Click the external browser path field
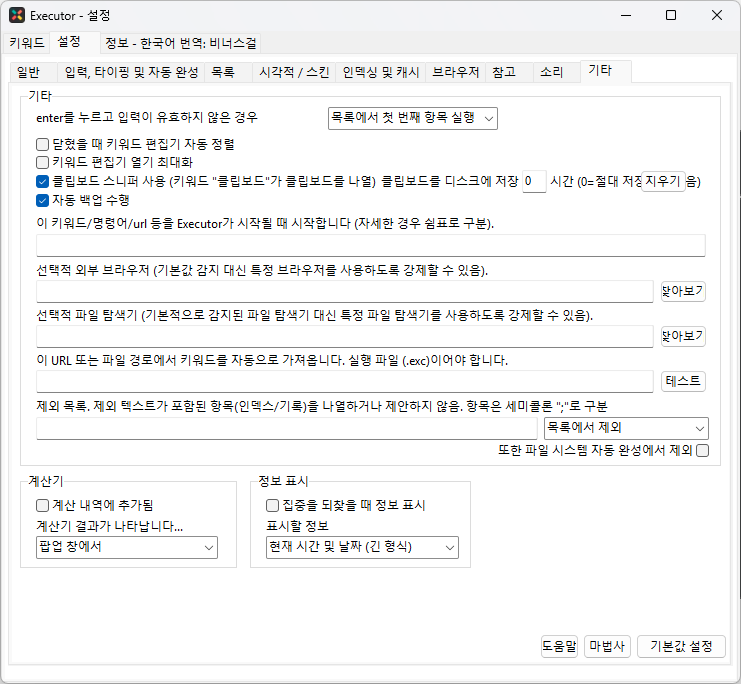Screen dimensions: 741x684 [345, 291]
